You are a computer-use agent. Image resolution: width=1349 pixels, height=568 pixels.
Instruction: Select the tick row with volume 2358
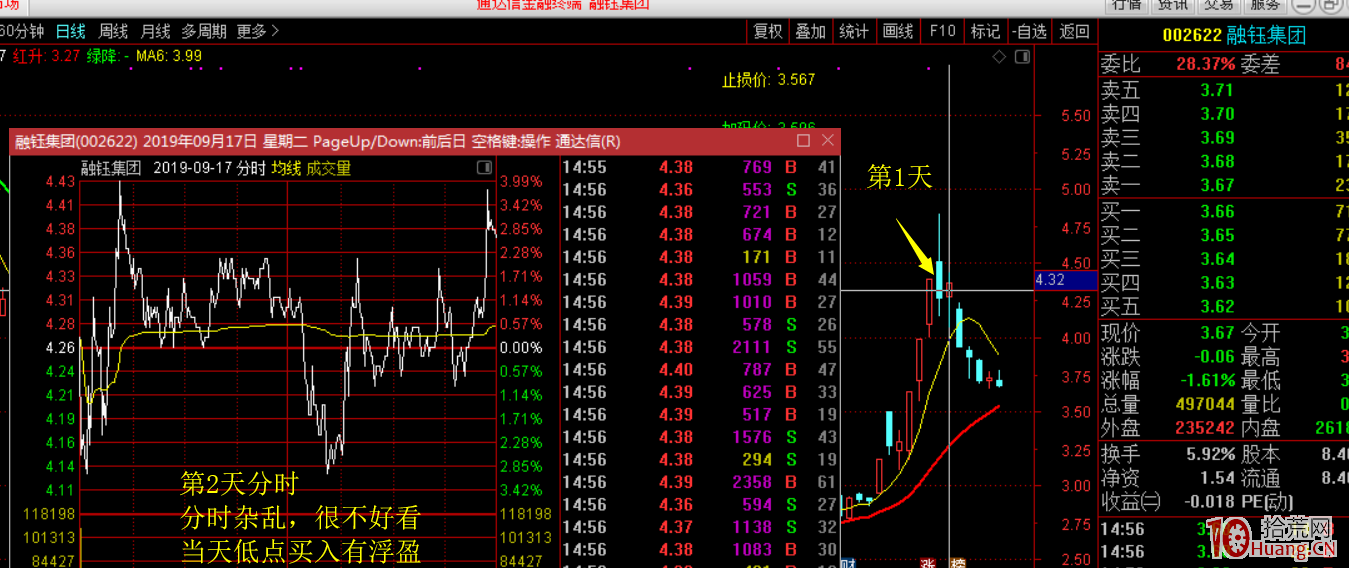pos(699,482)
